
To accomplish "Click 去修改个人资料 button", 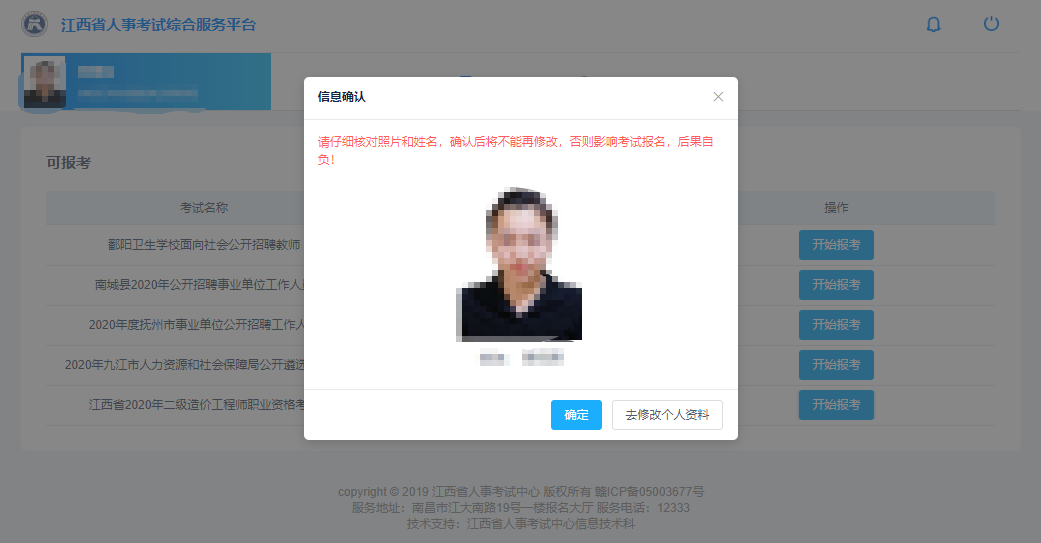I will click(x=667, y=415).
